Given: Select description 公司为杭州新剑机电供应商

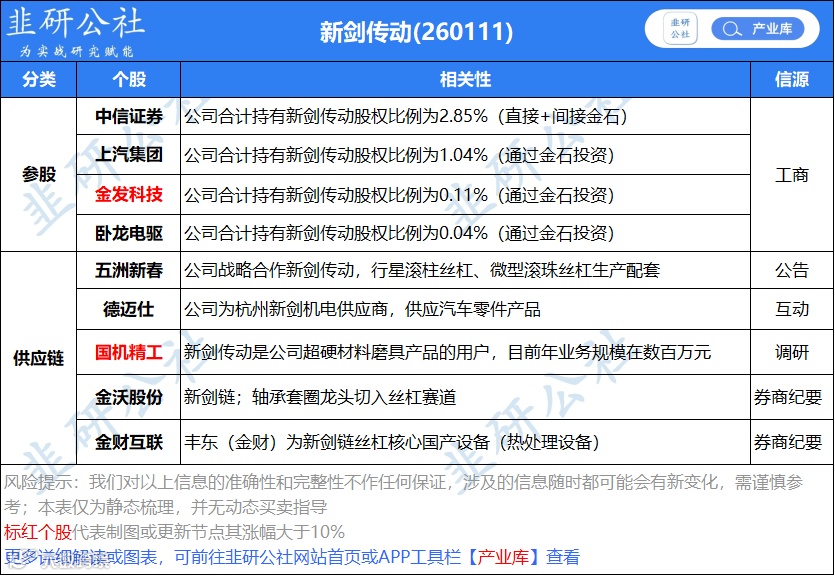Looking at the screenshot, I should 362,309.
